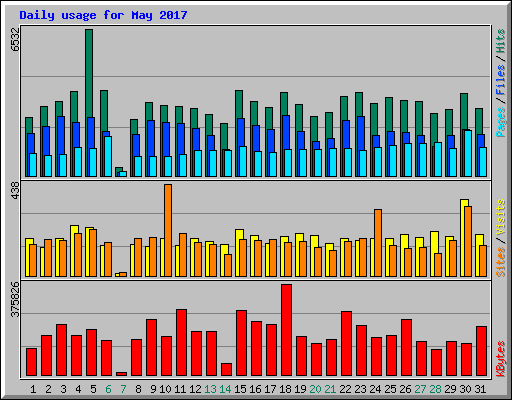Screen dimensions: 512x400
Task: Click day label 5 on the x-axis
Action: 93,389
